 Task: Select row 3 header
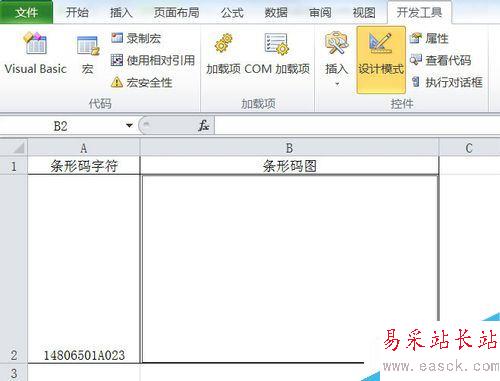click(x=14, y=373)
